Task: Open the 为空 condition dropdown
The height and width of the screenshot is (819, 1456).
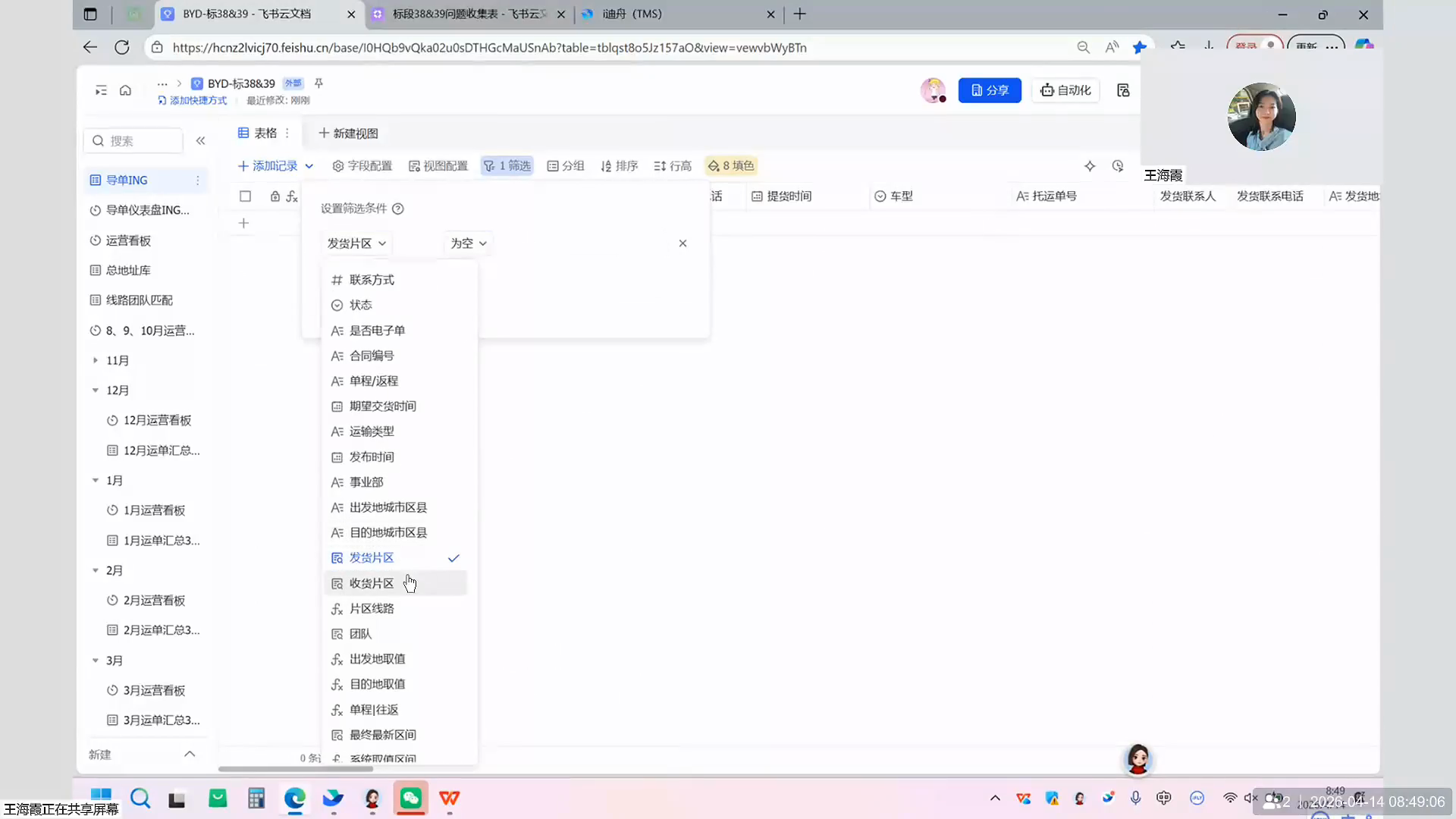Action: pos(468,243)
